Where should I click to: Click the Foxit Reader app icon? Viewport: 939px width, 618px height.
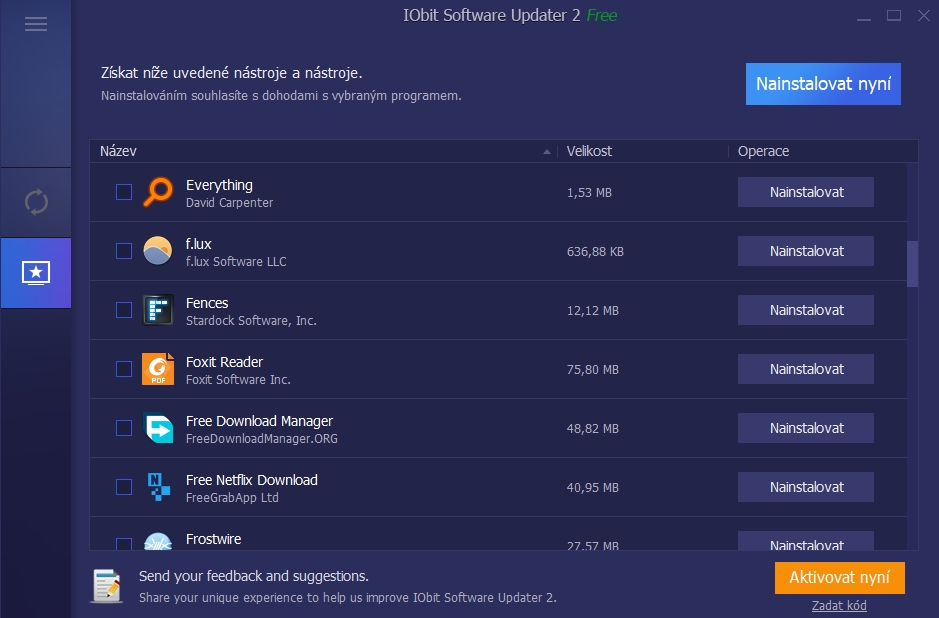158,369
